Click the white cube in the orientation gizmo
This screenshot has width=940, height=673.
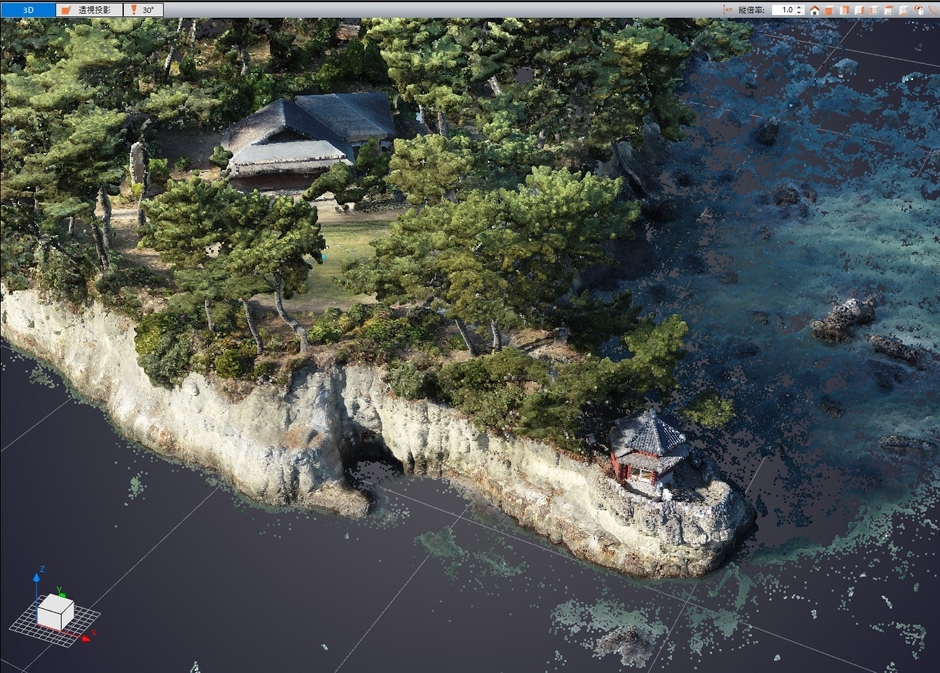[55, 611]
